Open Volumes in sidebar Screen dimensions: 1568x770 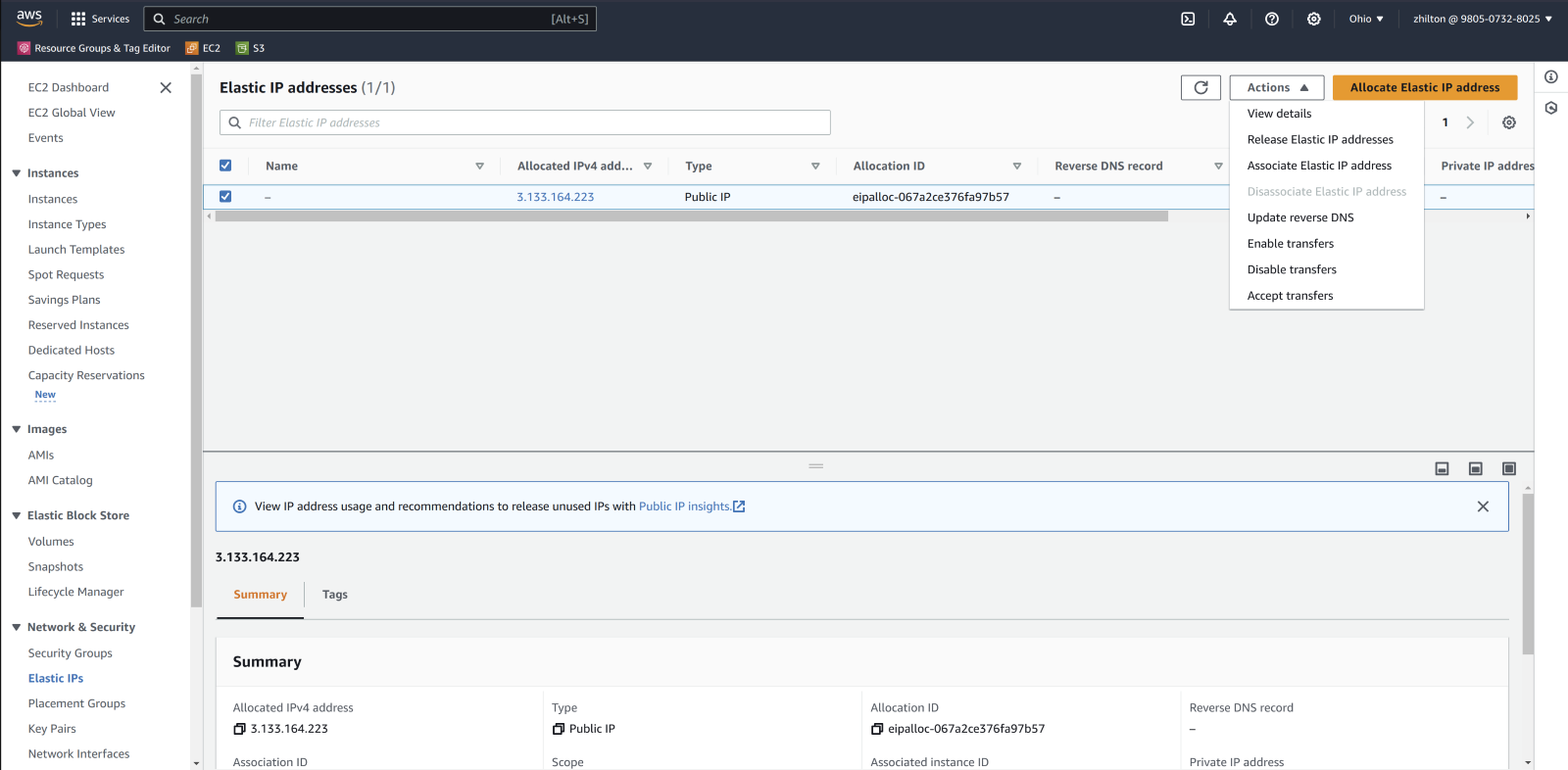(x=51, y=542)
